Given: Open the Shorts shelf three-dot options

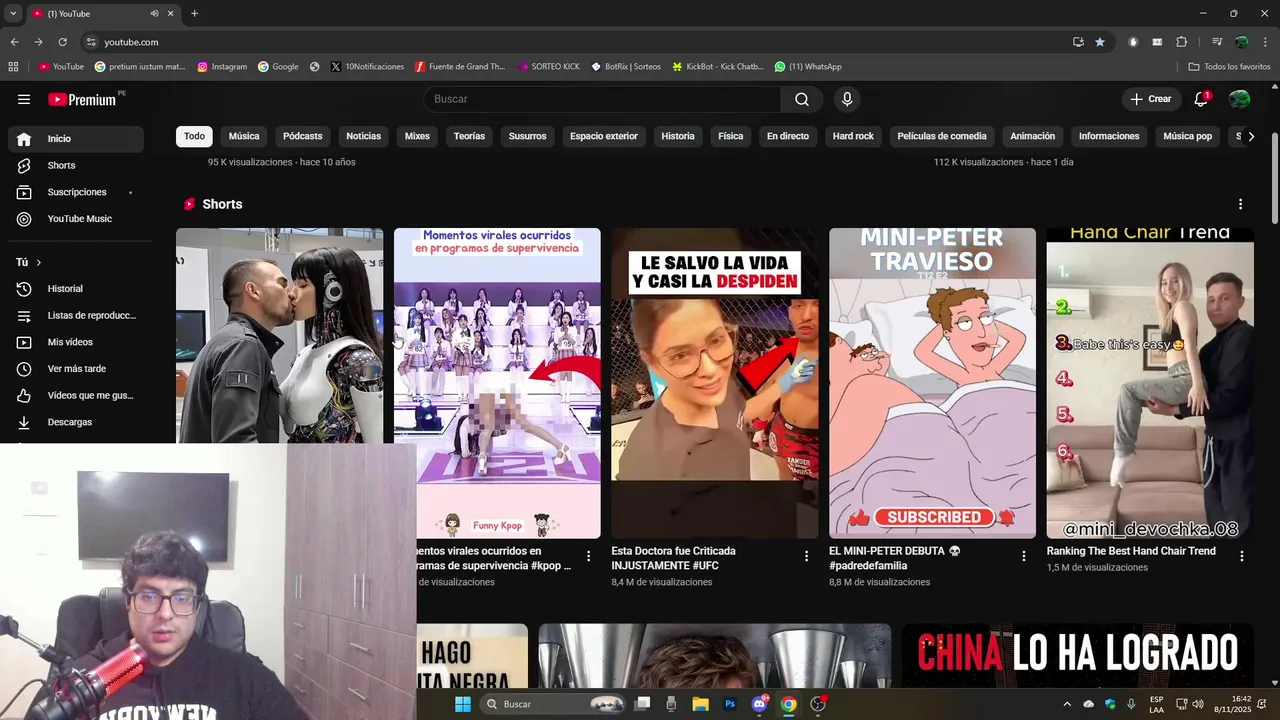Looking at the screenshot, I should pos(1240,204).
